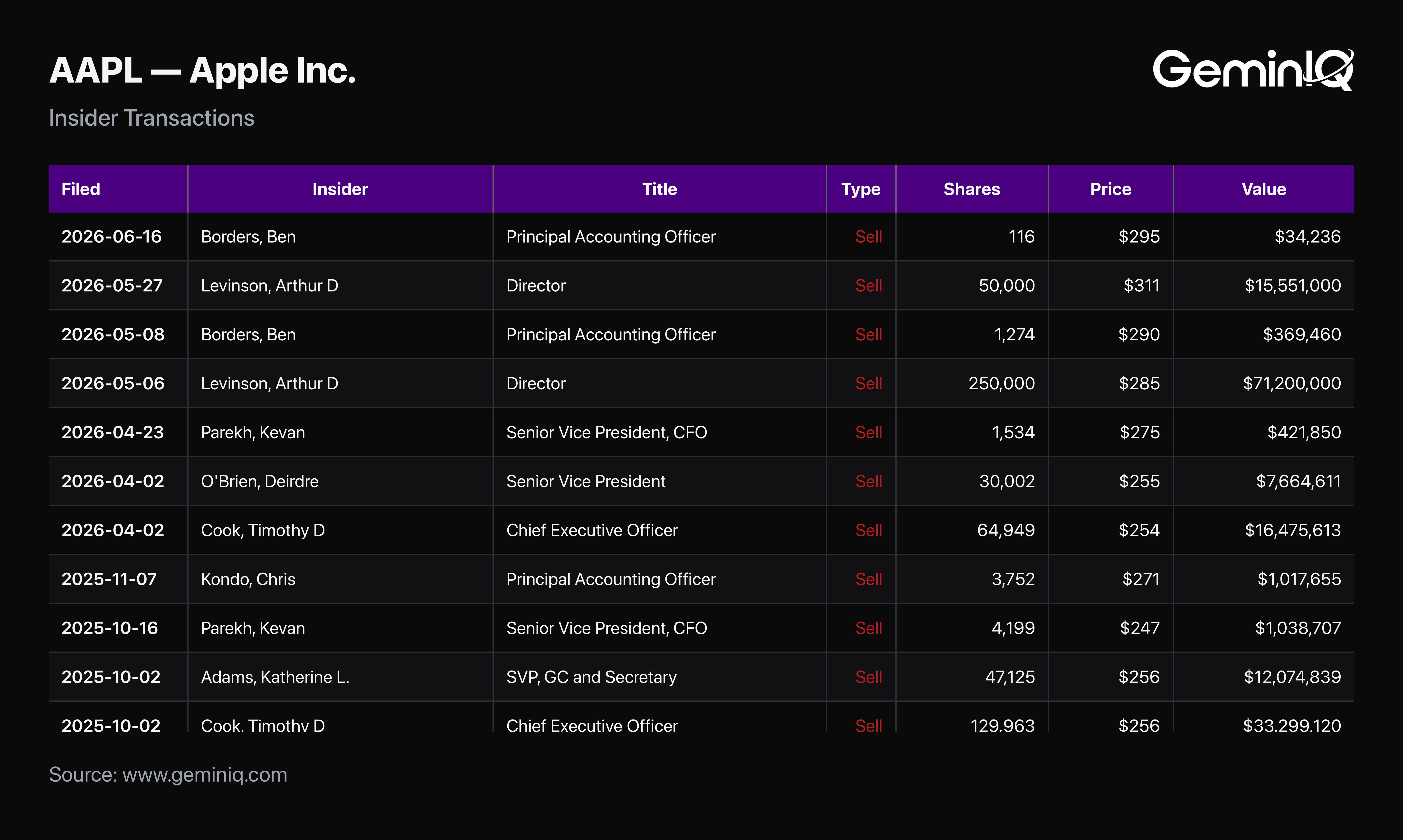Click the $16,475,613 value
The width and height of the screenshot is (1403, 840).
pos(1293,530)
